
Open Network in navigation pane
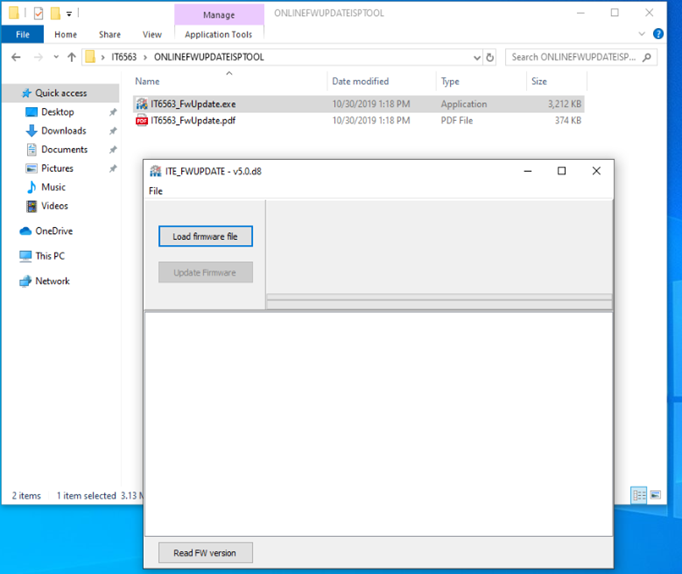pyautogui.click(x=52, y=281)
